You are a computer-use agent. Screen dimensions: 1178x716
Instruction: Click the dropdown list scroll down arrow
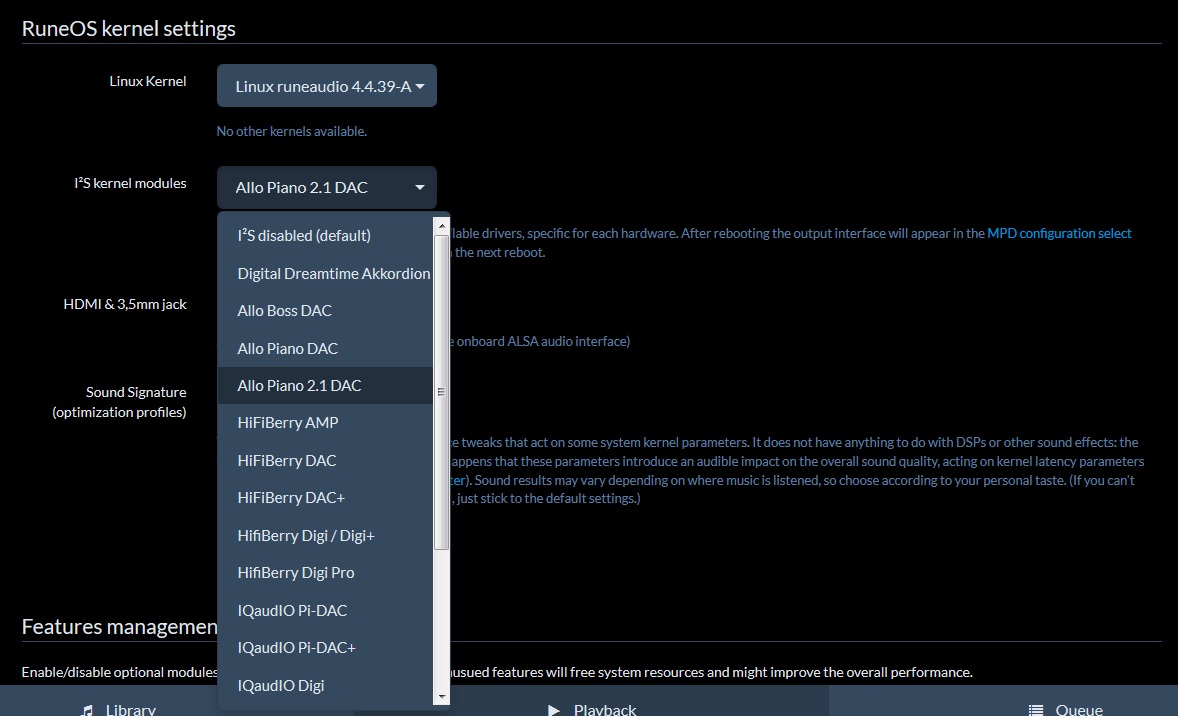pyautogui.click(x=441, y=696)
